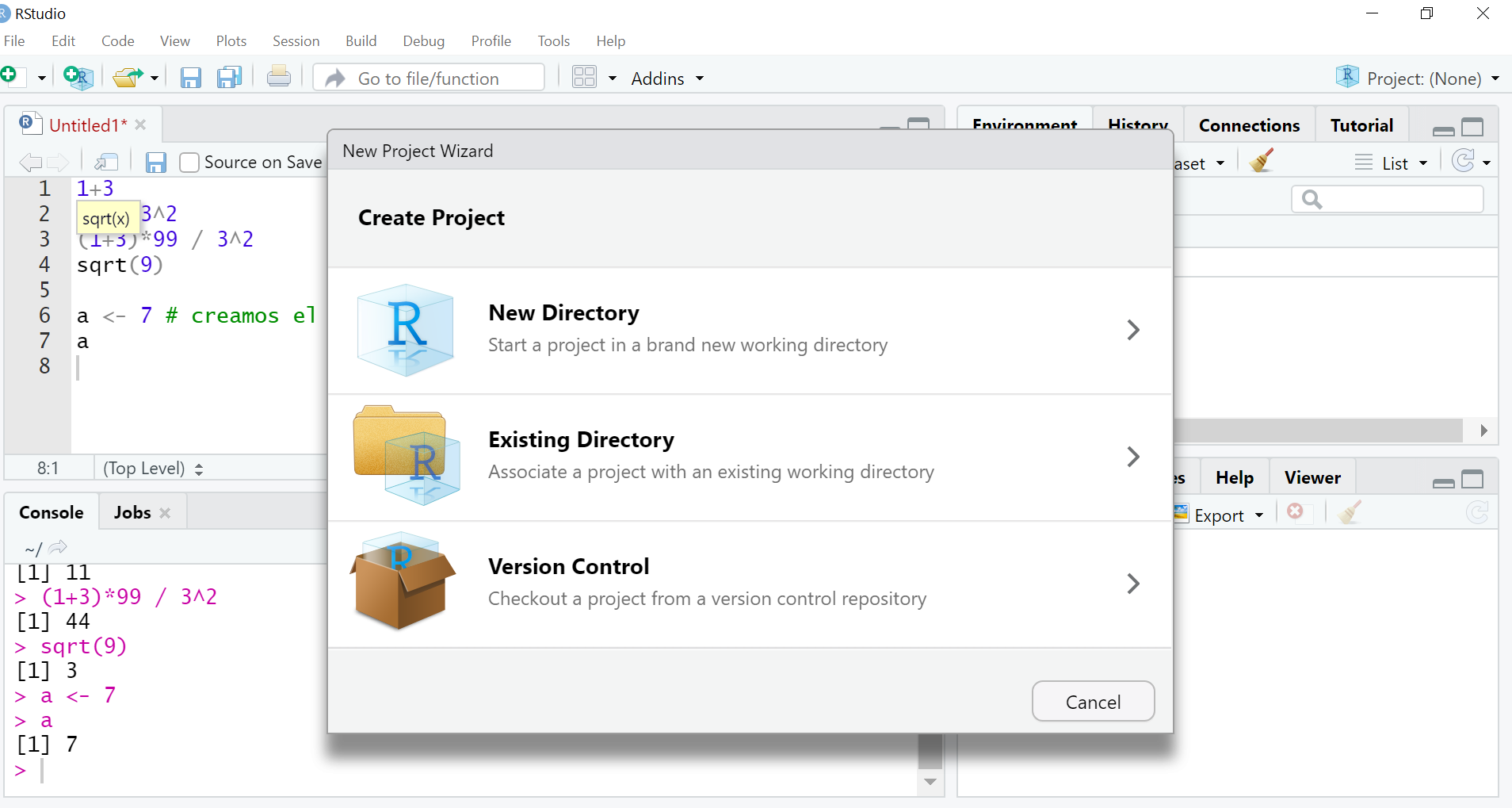Screen dimensions: 1512x808
Task: Cancel the New Project Wizard
Action: pyautogui.click(x=1092, y=702)
